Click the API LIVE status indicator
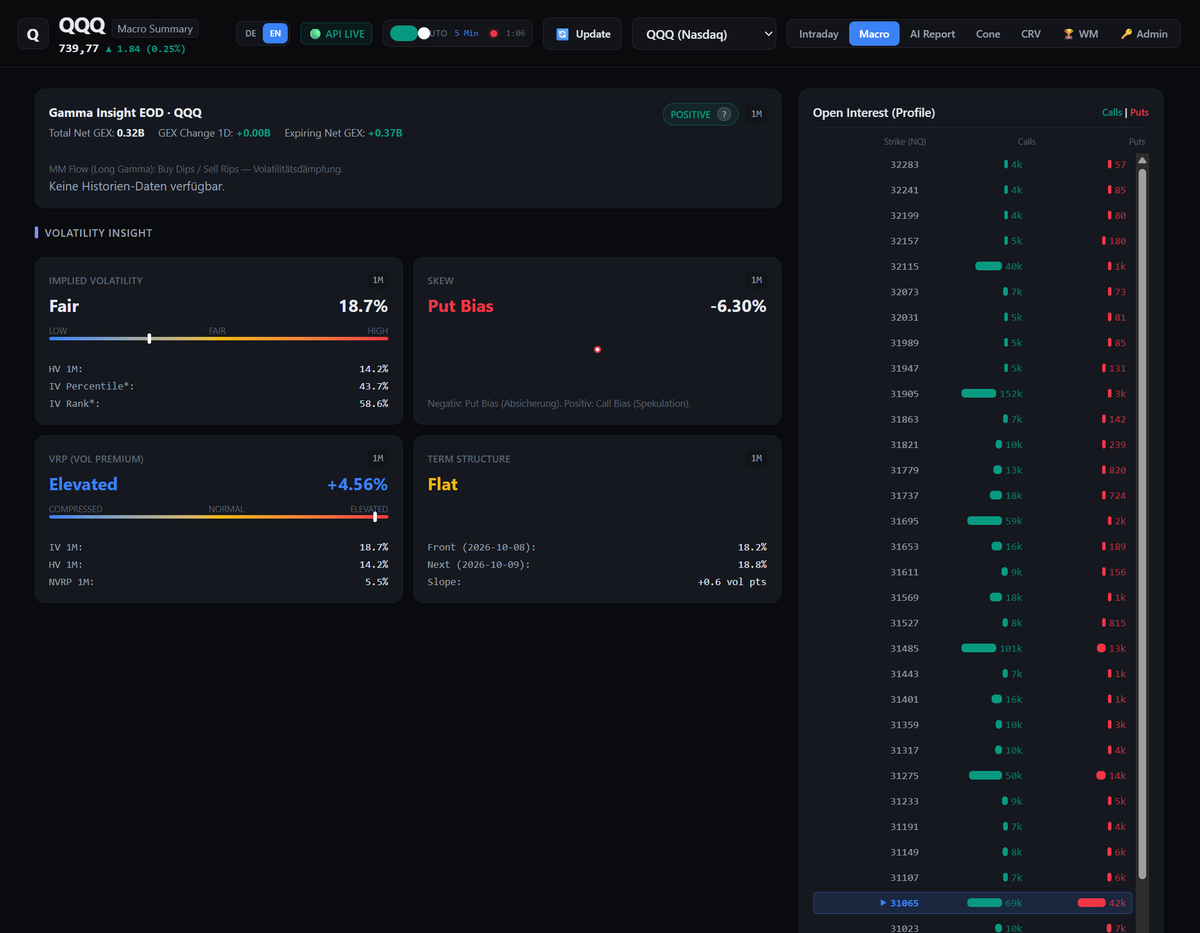Viewport: 1200px width, 933px height. pyautogui.click(x=336, y=34)
